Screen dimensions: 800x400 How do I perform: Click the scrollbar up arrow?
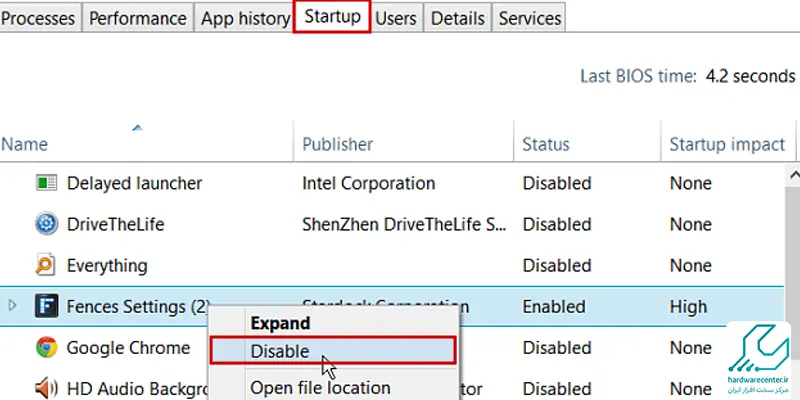coord(793,177)
